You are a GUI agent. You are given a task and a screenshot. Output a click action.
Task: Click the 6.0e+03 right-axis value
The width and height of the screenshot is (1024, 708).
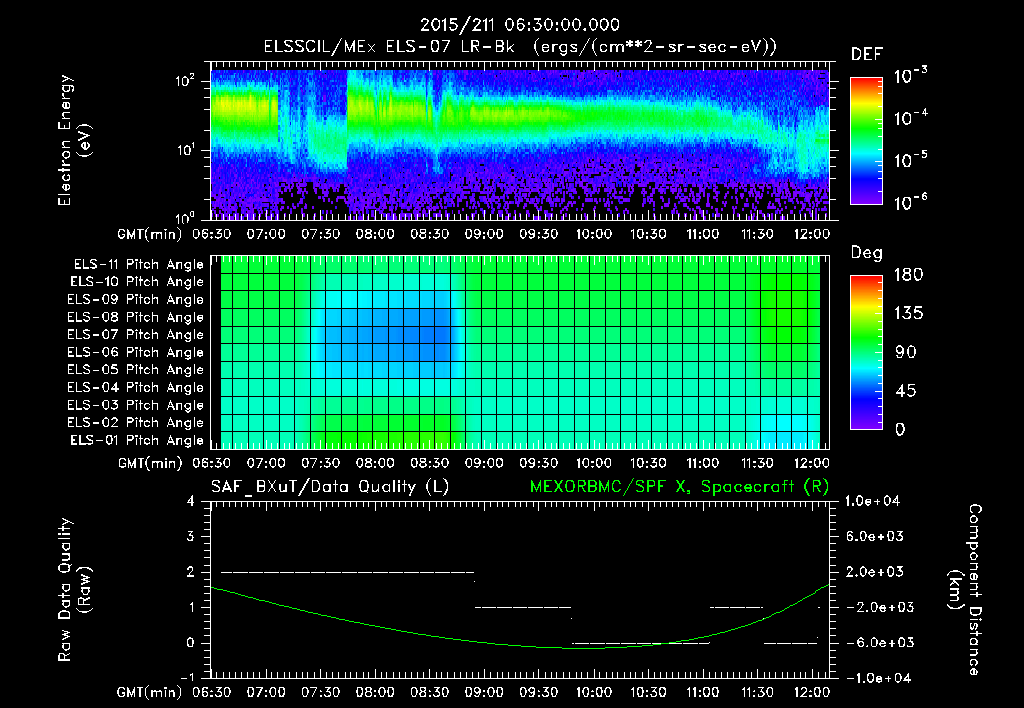[874, 536]
